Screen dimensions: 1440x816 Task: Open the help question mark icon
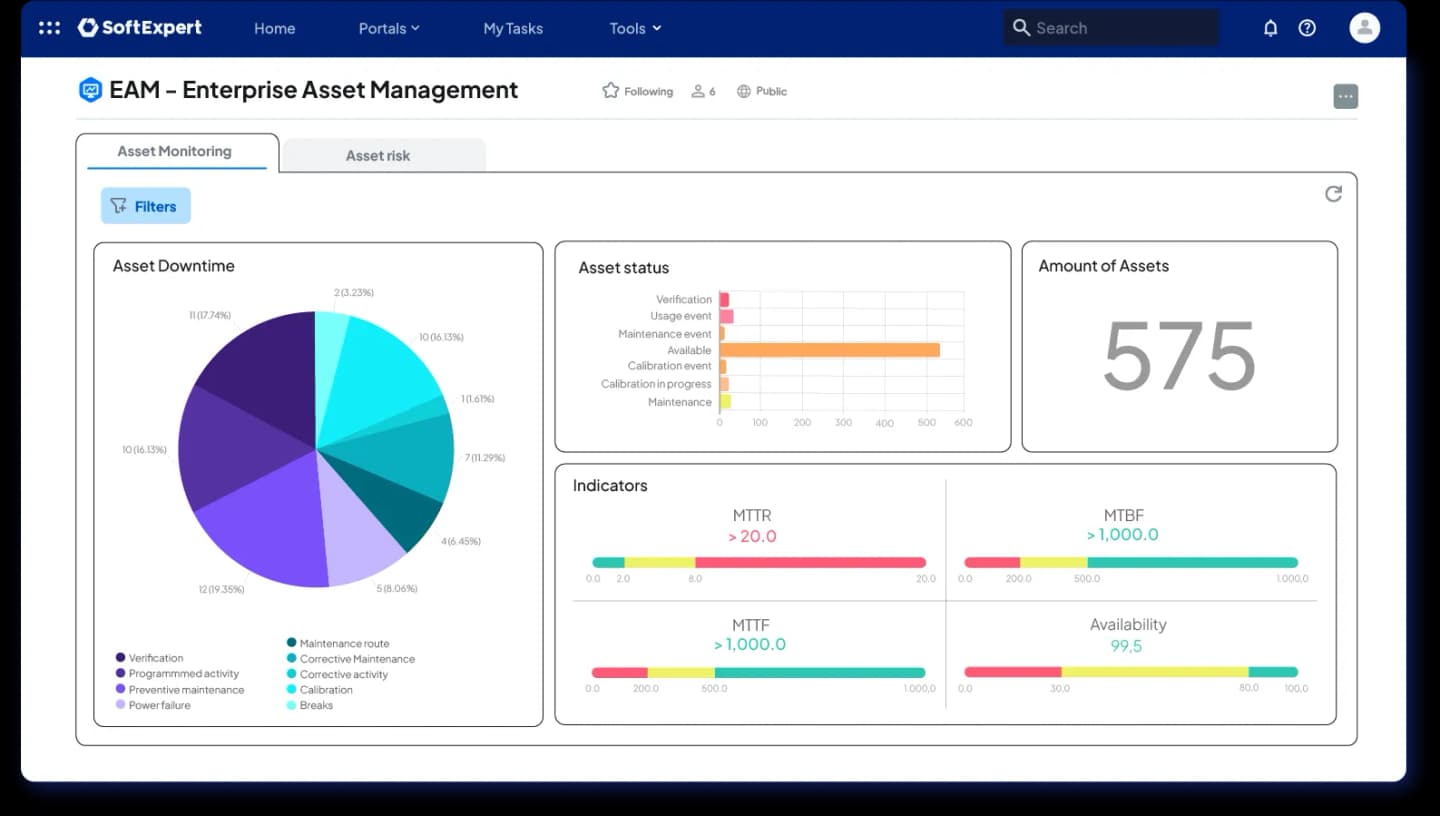[x=1307, y=28]
